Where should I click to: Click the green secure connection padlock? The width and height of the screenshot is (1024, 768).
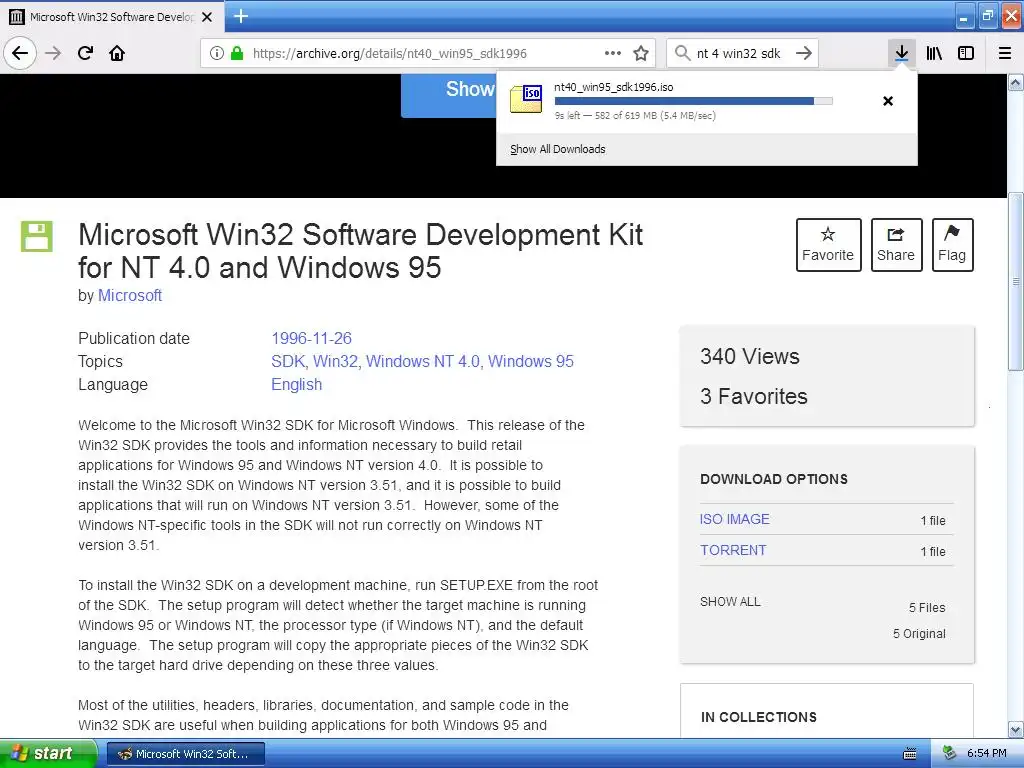point(237,54)
